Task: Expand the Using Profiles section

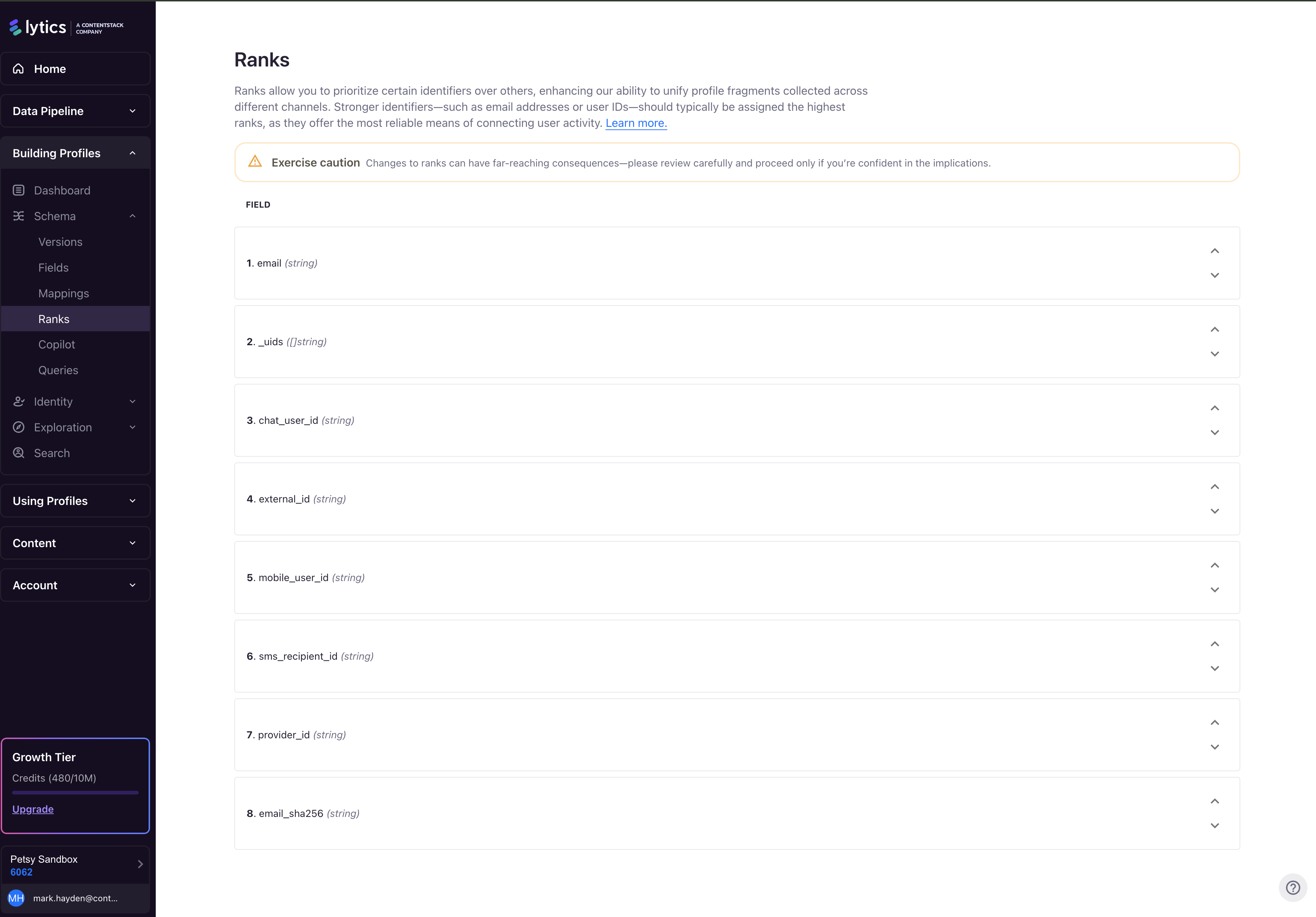Action: coord(75,501)
